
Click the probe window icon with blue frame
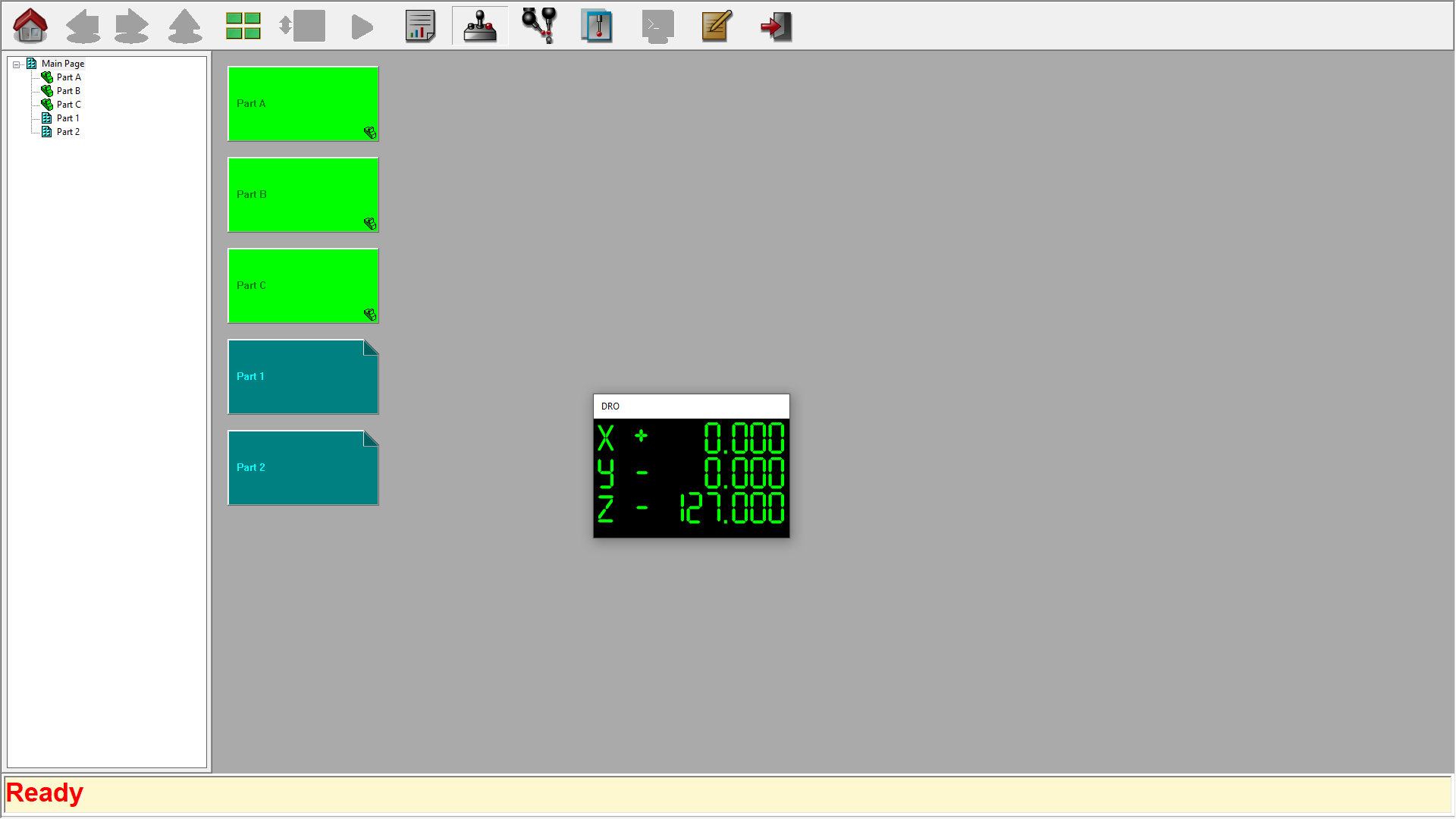click(597, 26)
